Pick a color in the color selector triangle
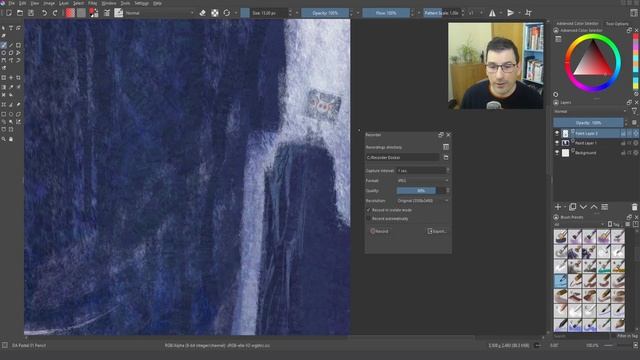The height and width of the screenshot is (360, 640). coord(592,62)
